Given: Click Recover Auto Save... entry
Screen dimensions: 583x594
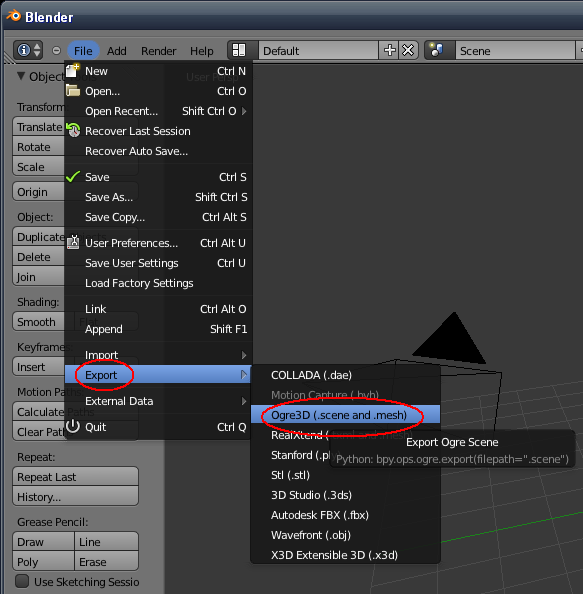Looking at the screenshot, I should 158,151.
